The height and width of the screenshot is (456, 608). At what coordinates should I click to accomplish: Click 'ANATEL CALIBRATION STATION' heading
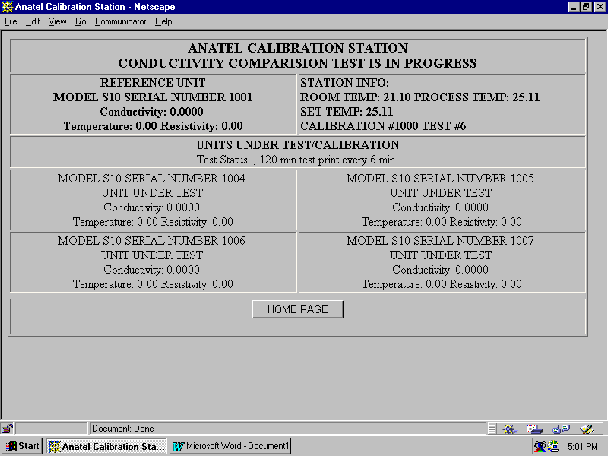(298, 48)
